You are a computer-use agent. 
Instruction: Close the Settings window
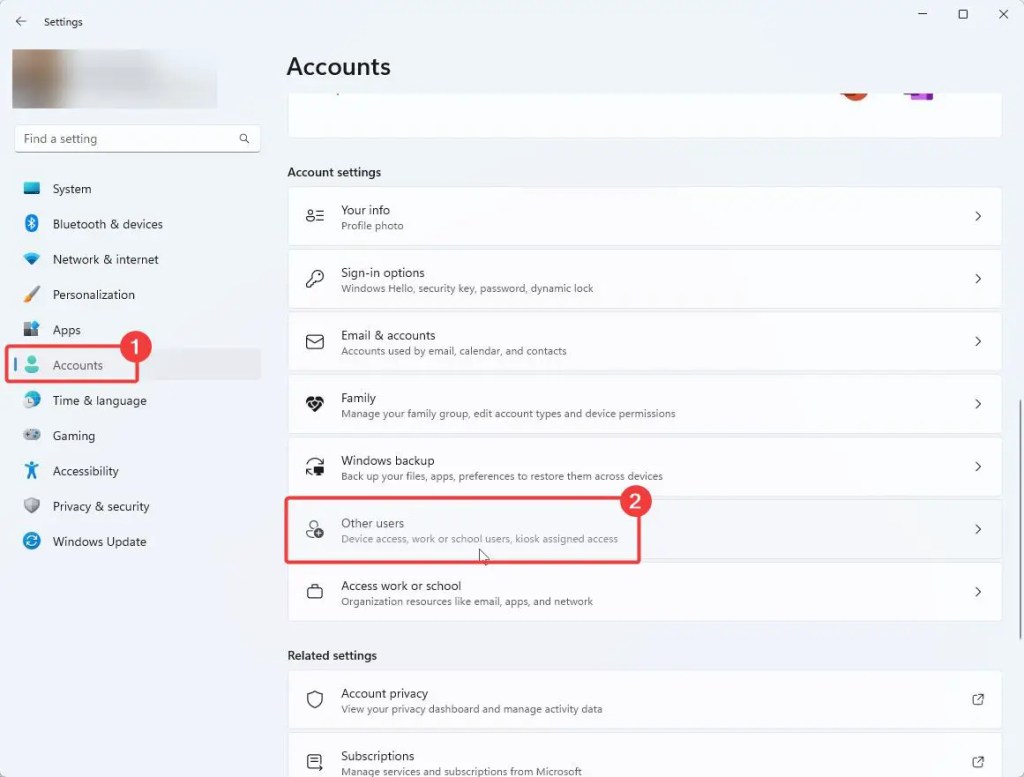[1003, 14]
